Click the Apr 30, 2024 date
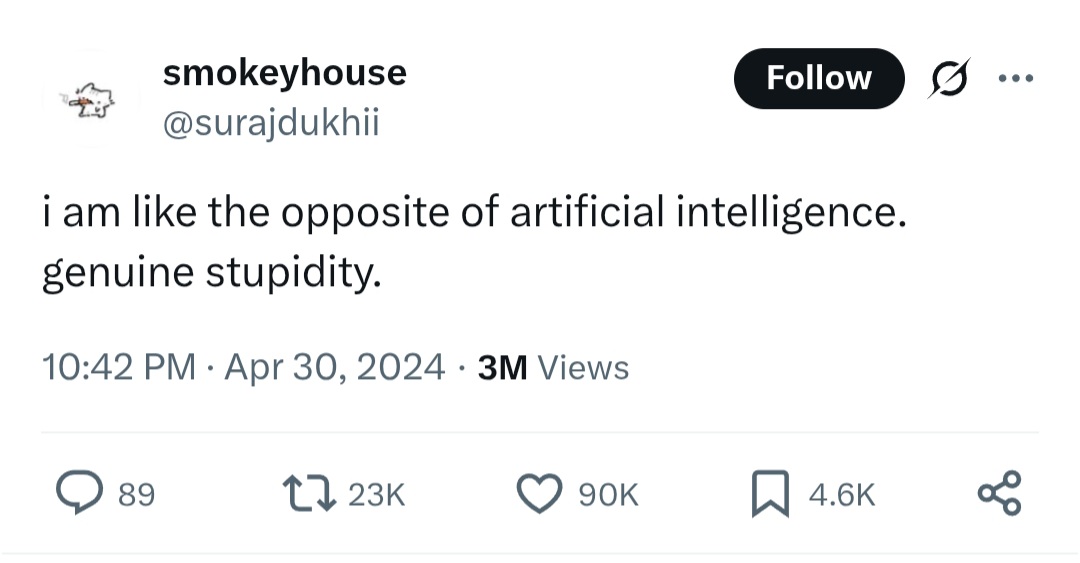This screenshot has height=563, width=1080. click(334, 368)
